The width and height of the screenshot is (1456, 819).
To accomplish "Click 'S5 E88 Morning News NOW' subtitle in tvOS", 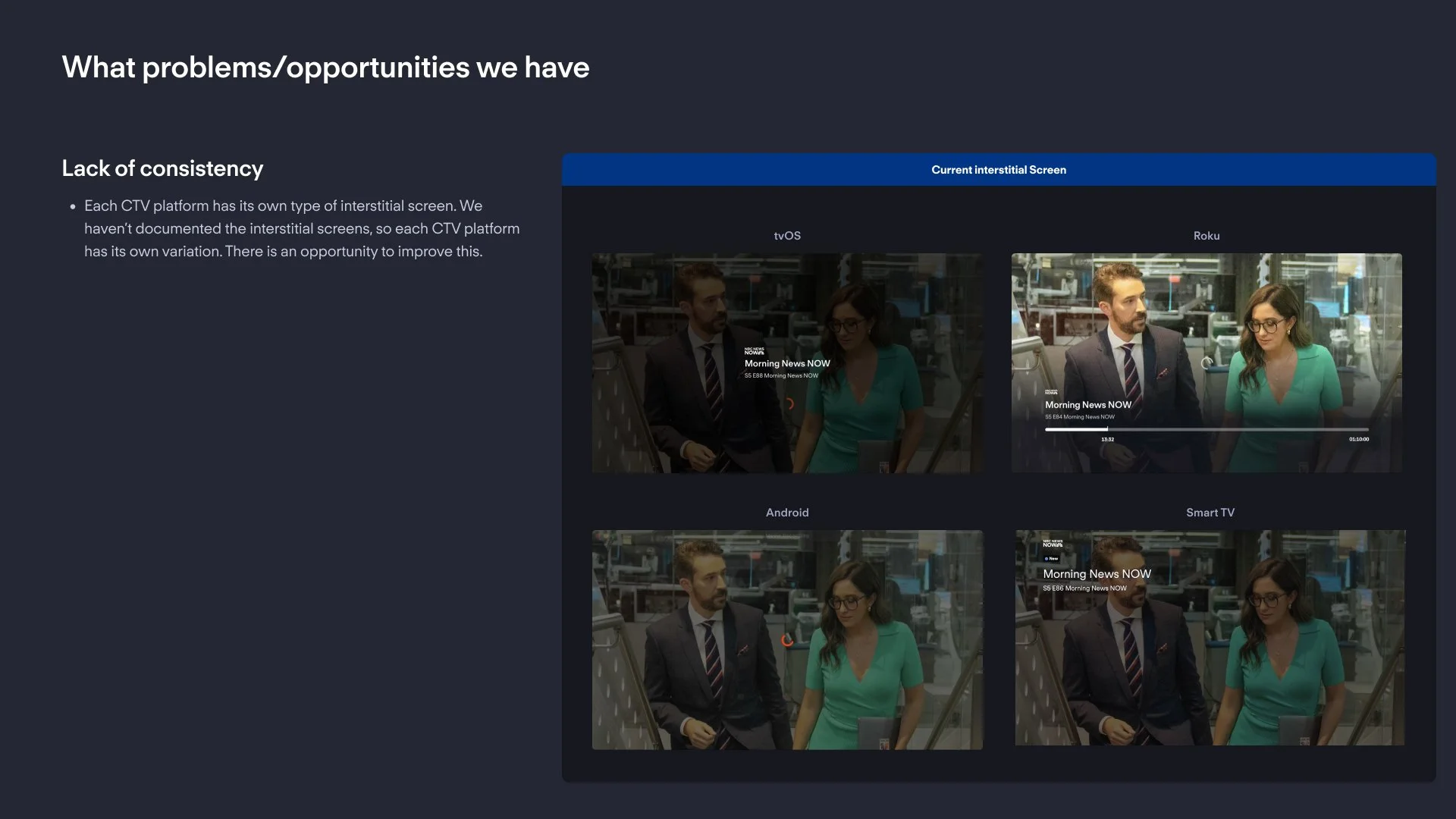I will coord(781,375).
